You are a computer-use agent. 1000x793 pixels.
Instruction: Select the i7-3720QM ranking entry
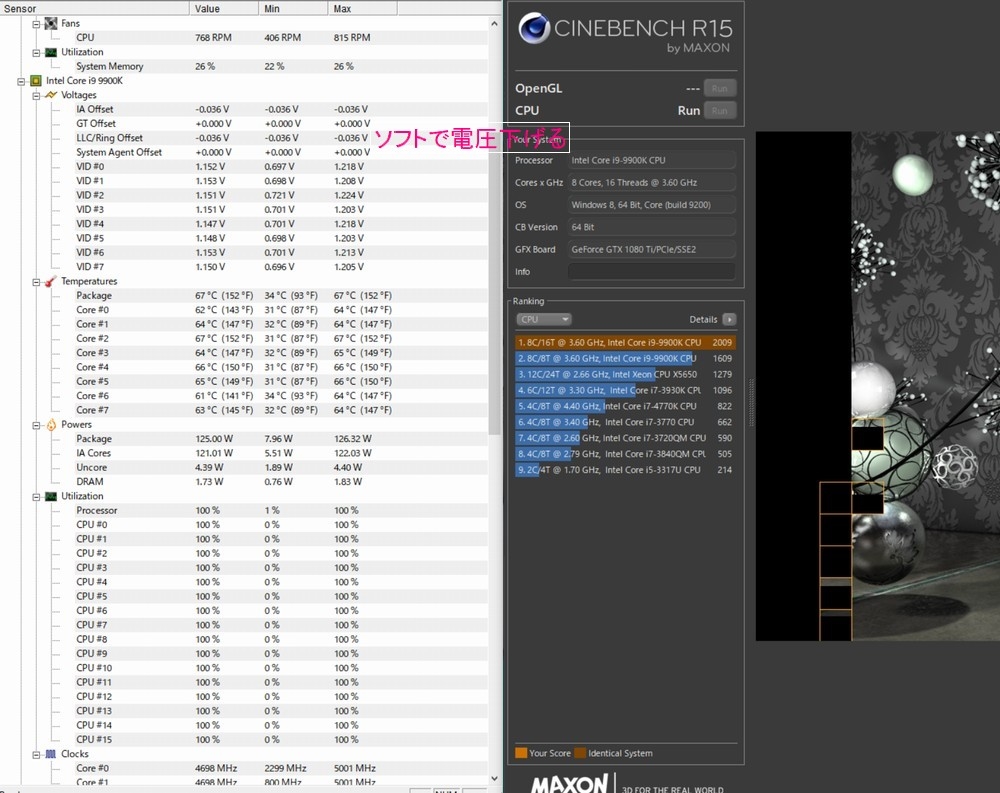[625, 438]
